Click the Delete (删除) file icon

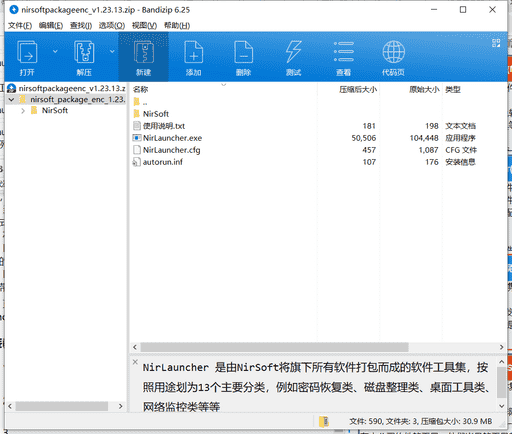[244, 52]
